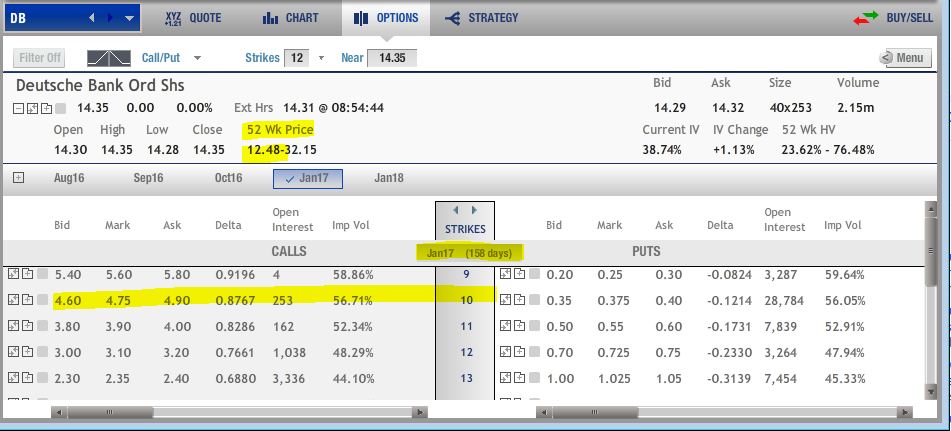This screenshot has width=951, height=431.
Task: Open the STRATEGY tab
Action: [x=481, y=18]
